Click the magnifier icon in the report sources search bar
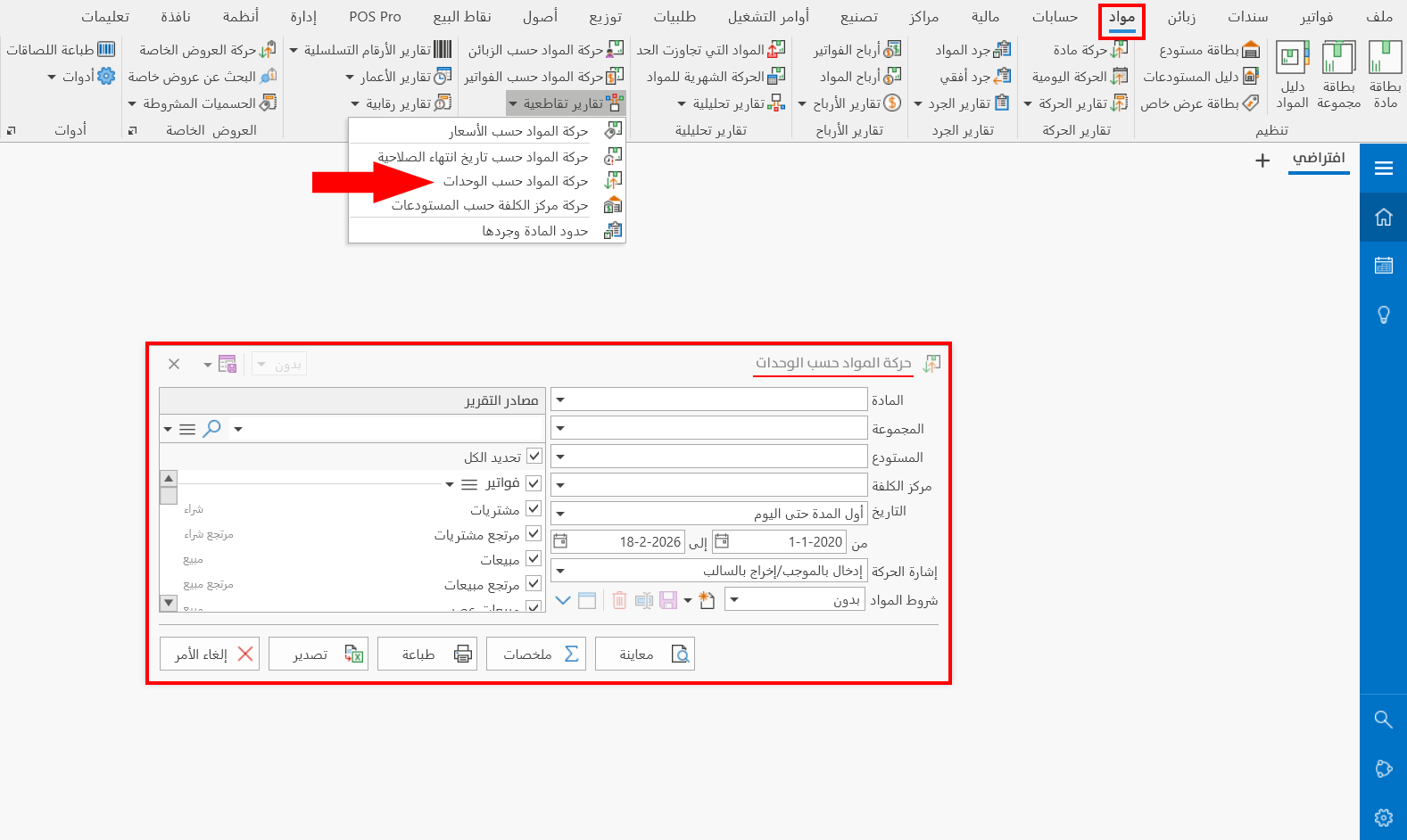 click(211, 429)
